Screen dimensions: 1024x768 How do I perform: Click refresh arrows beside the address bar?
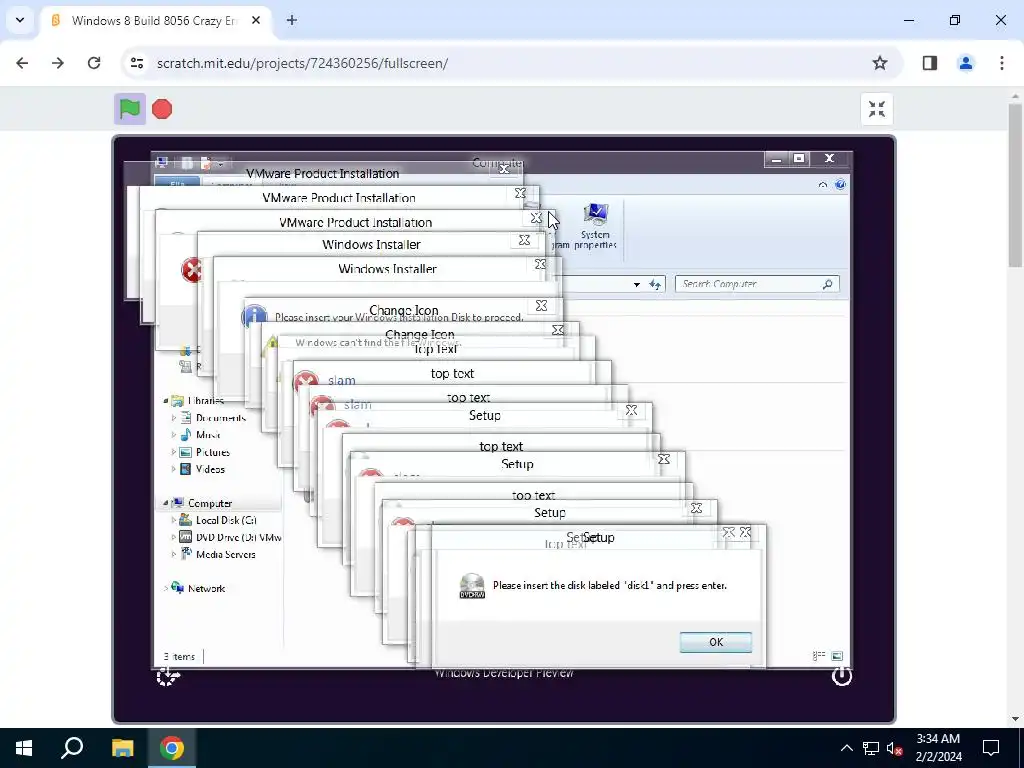coord(655,284)
